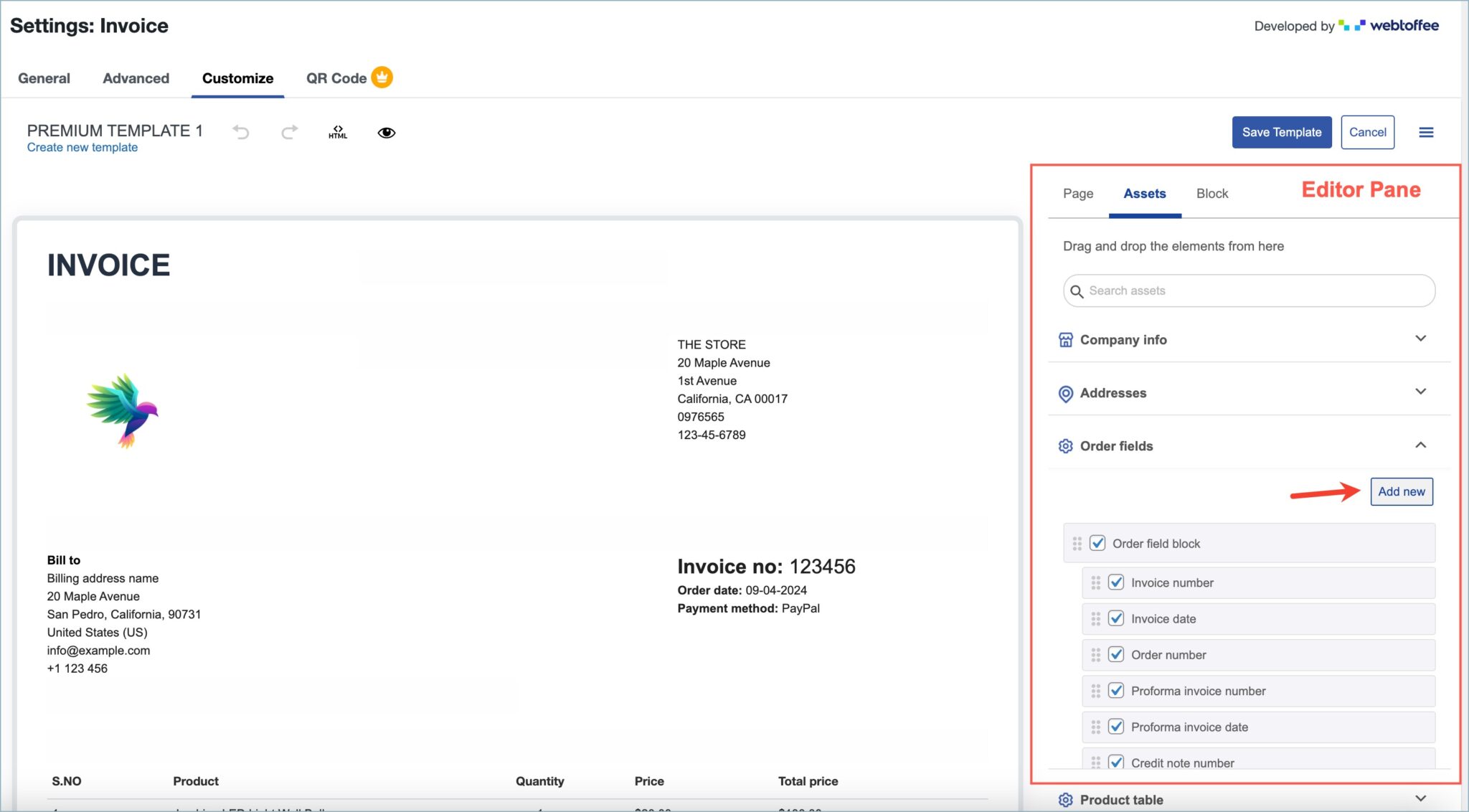Click the premium crown icon on QR Code
This screenshot has width=1469, height=812.
382,77
